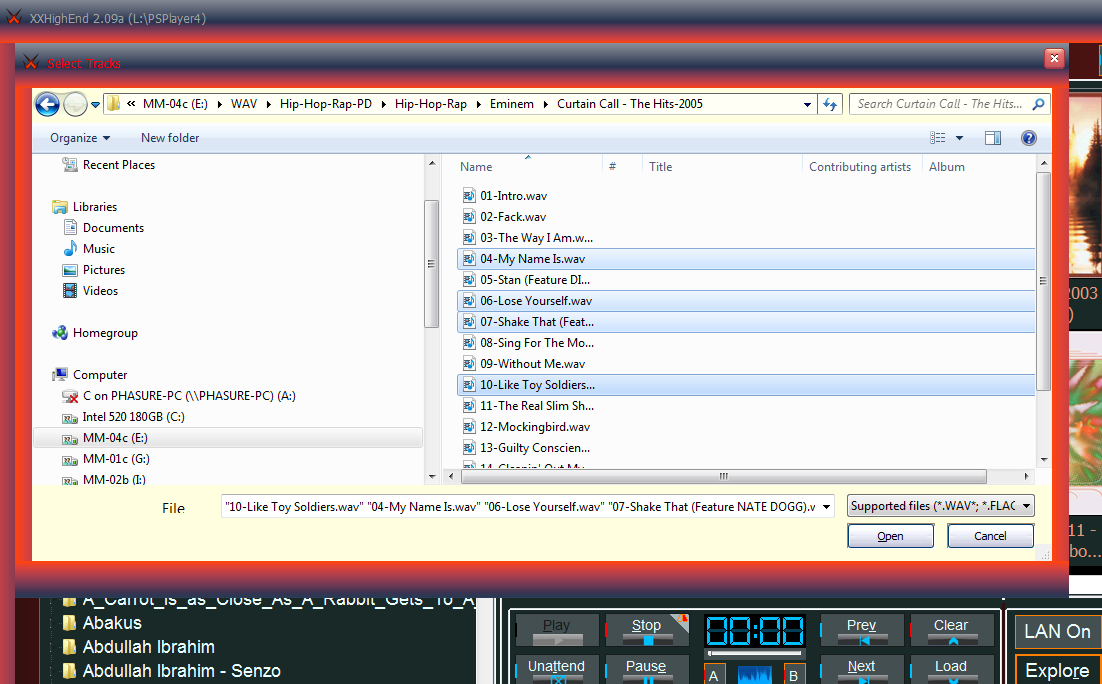Toggle the B marker button in XXHighEnd
Image resolution: width=1102 pixels, height=684 pixels.
tap(793, 675)
